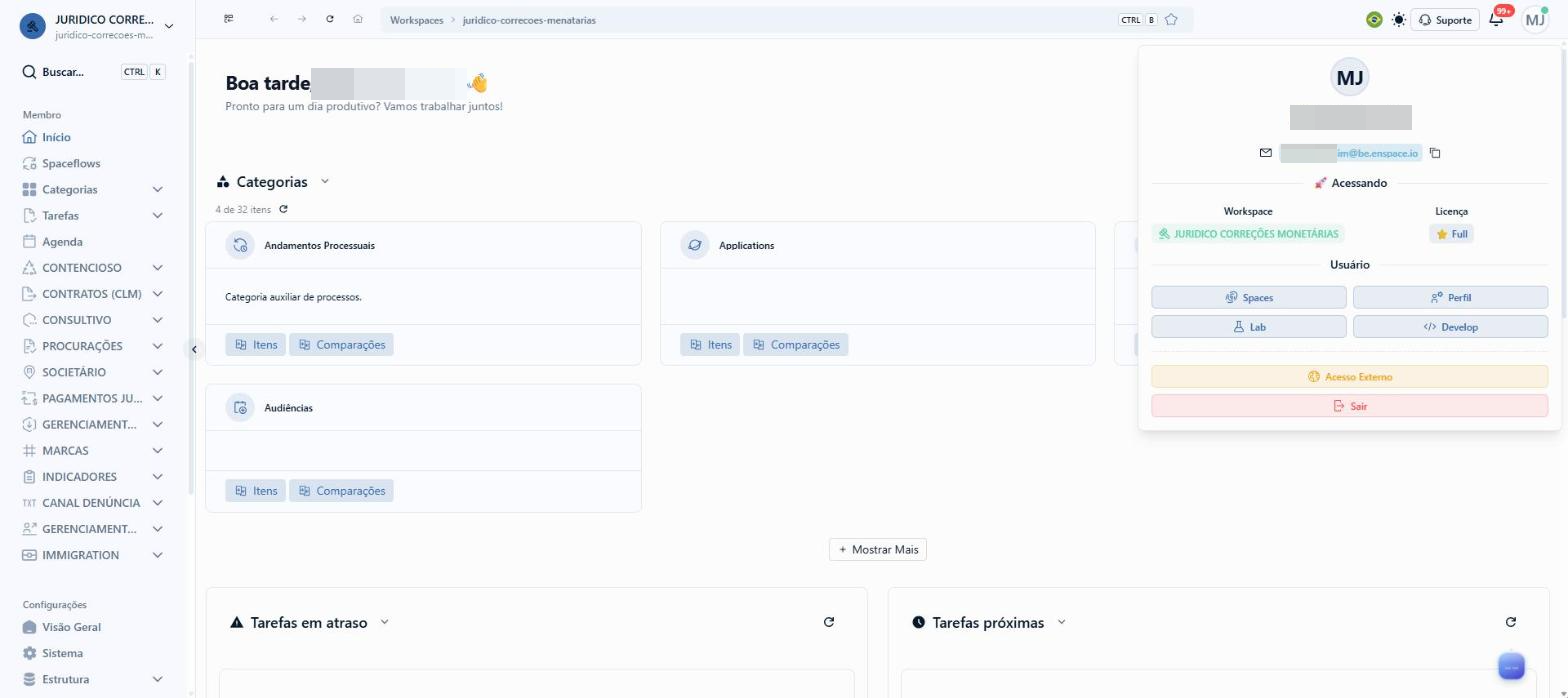Open Comparações in the Audiências card
Screen dimensions: 1568x698
click(x=341, y=491)
